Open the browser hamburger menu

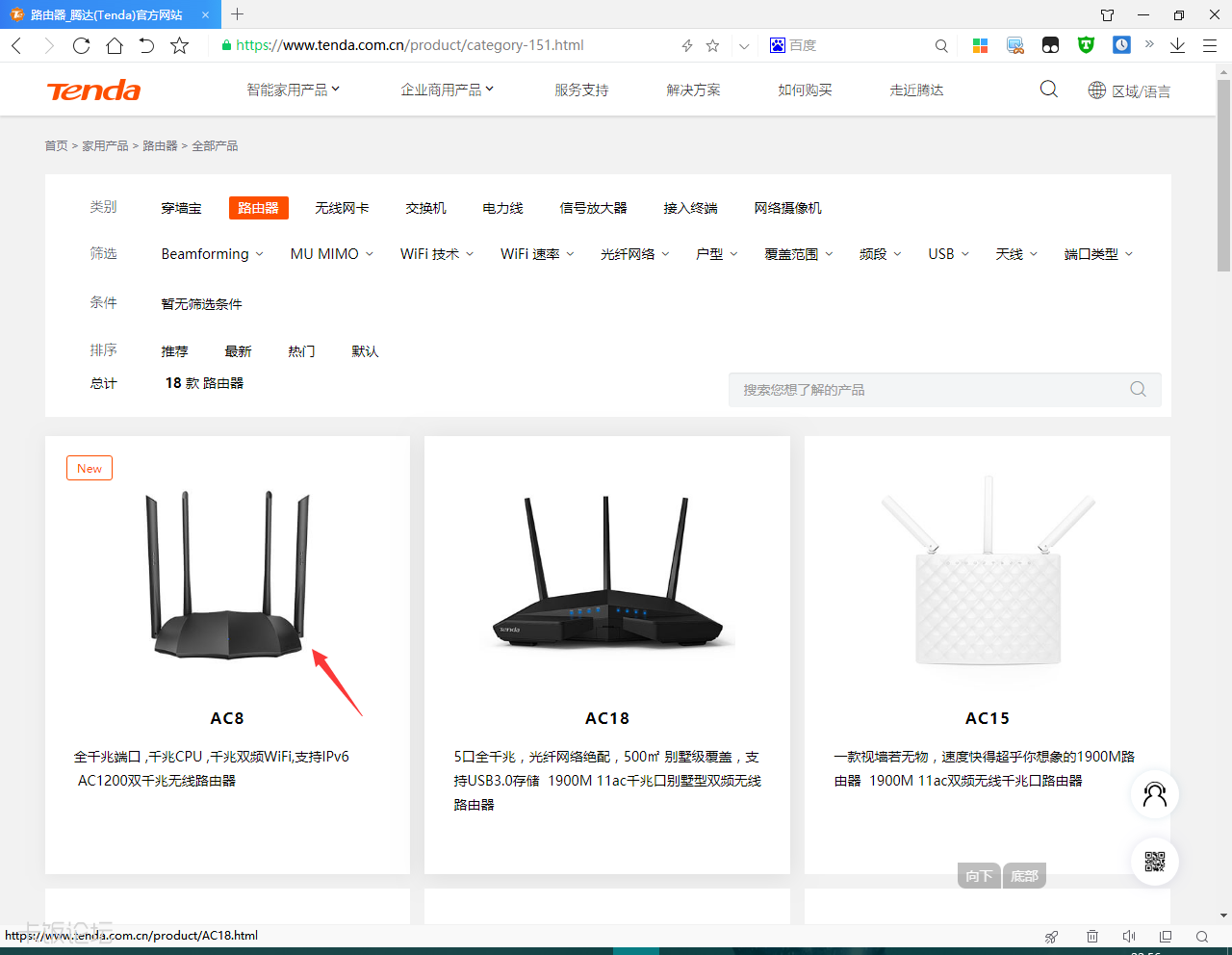click(1210, 45)
